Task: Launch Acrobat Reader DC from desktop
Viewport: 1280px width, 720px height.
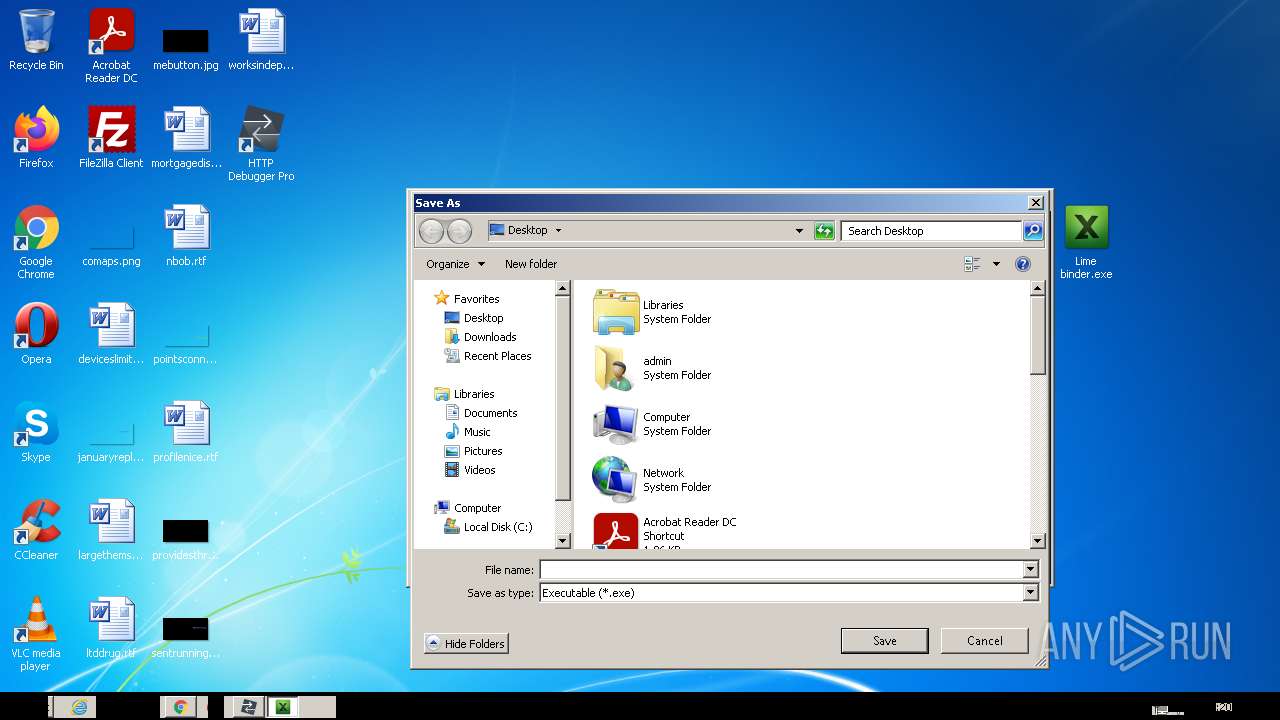Action: 111,46
